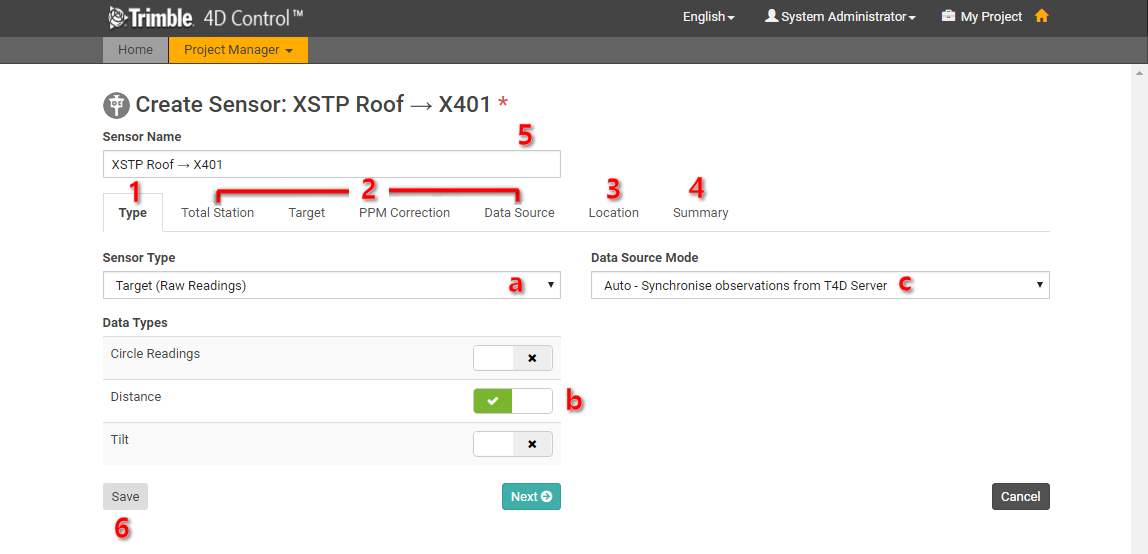Open the English language menu
The image size is (1148, 554).
pos(708,17)
